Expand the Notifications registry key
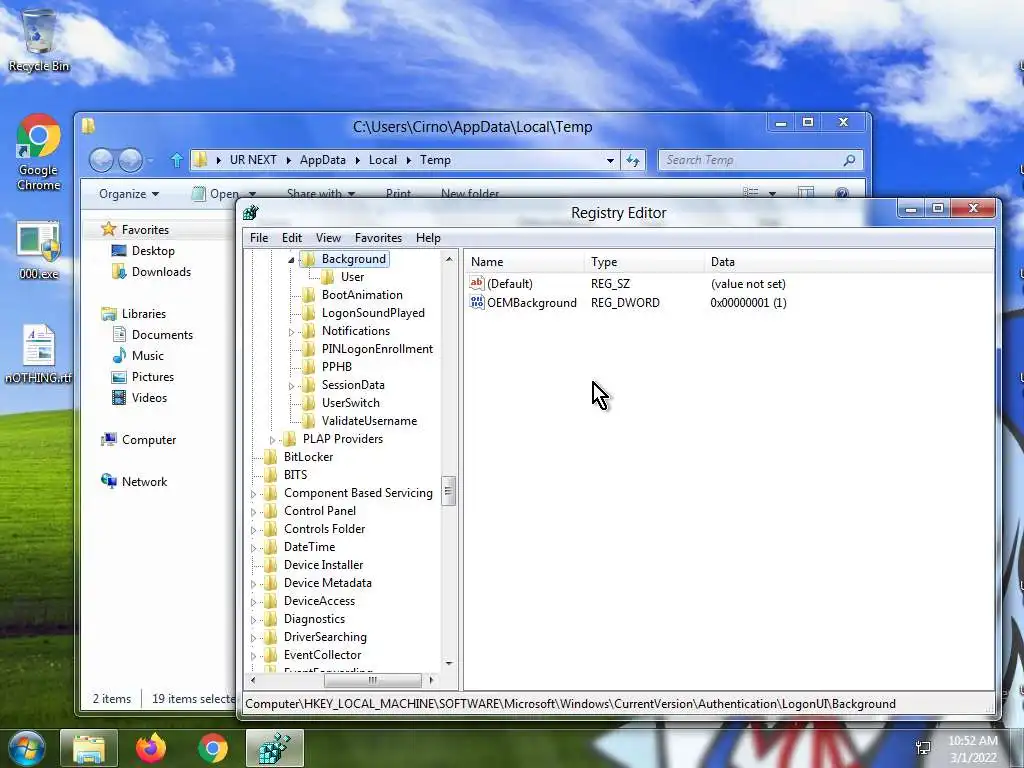The image size is (1024, 768). click(x=291, y=332)
